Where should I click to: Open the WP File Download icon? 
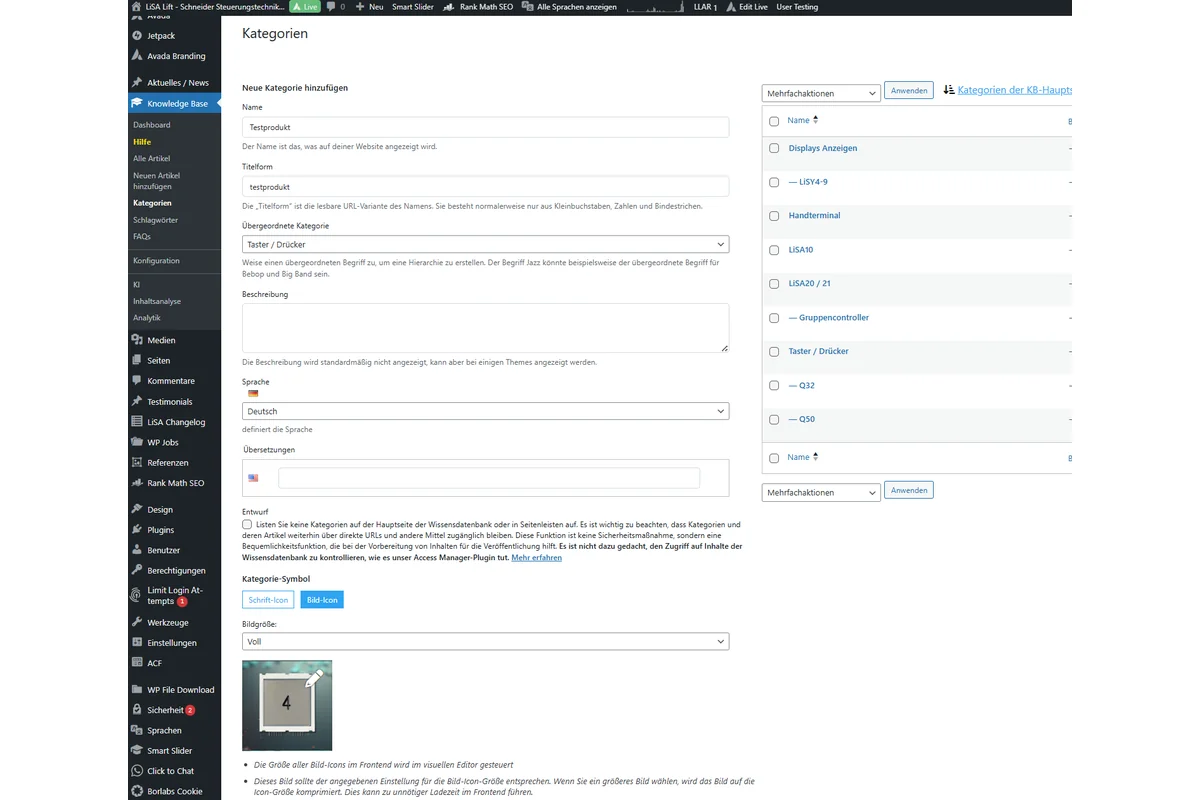139,689
